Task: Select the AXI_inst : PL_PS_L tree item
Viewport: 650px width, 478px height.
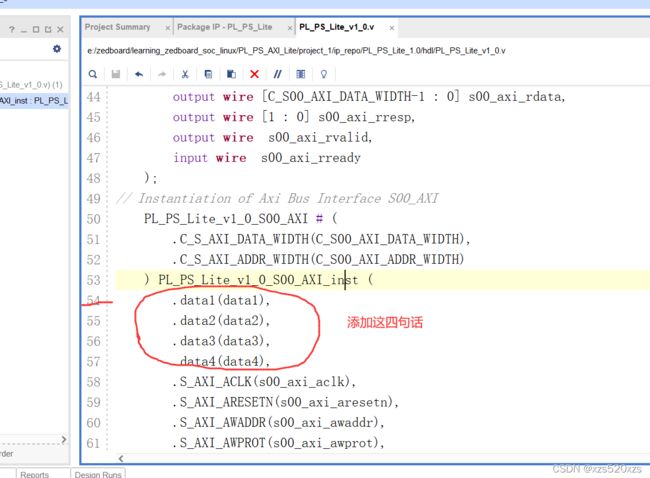Action: point(34,101)
